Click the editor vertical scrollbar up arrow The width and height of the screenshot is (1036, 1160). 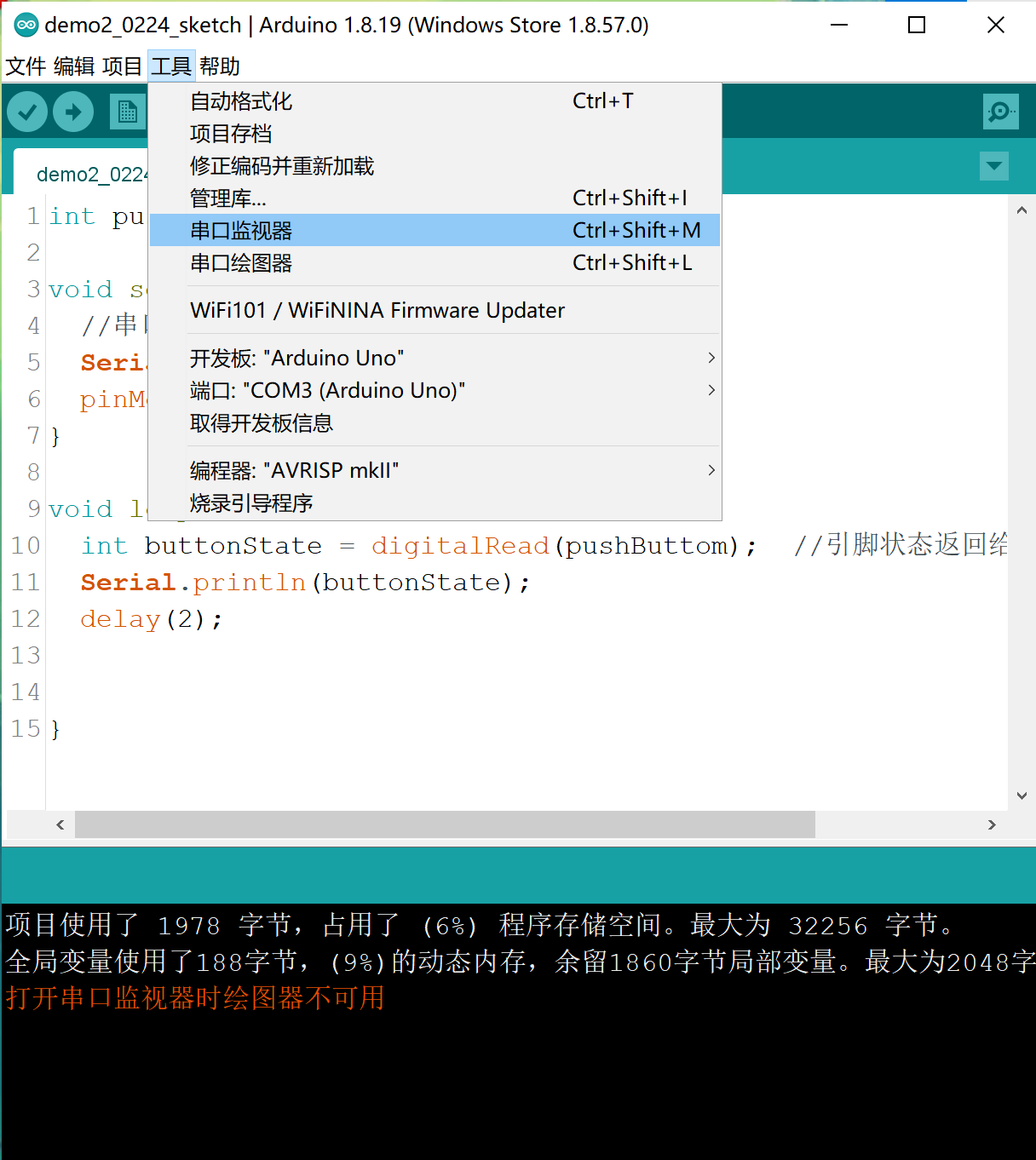[x=1022, y=210]
